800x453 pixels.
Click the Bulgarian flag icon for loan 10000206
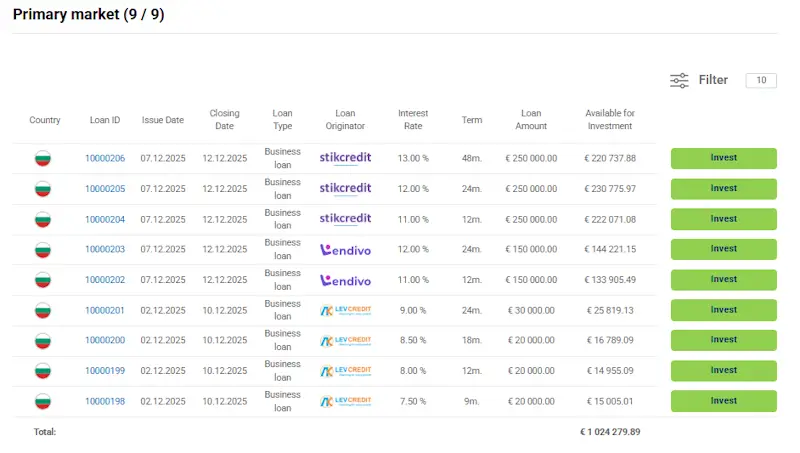tap(43, 158)
